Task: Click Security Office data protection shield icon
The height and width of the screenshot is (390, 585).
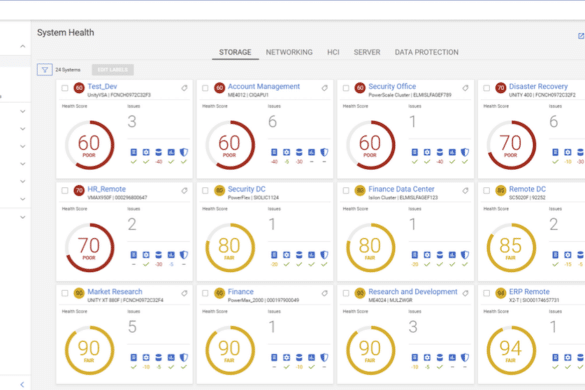Action: (x=464, y=152)
